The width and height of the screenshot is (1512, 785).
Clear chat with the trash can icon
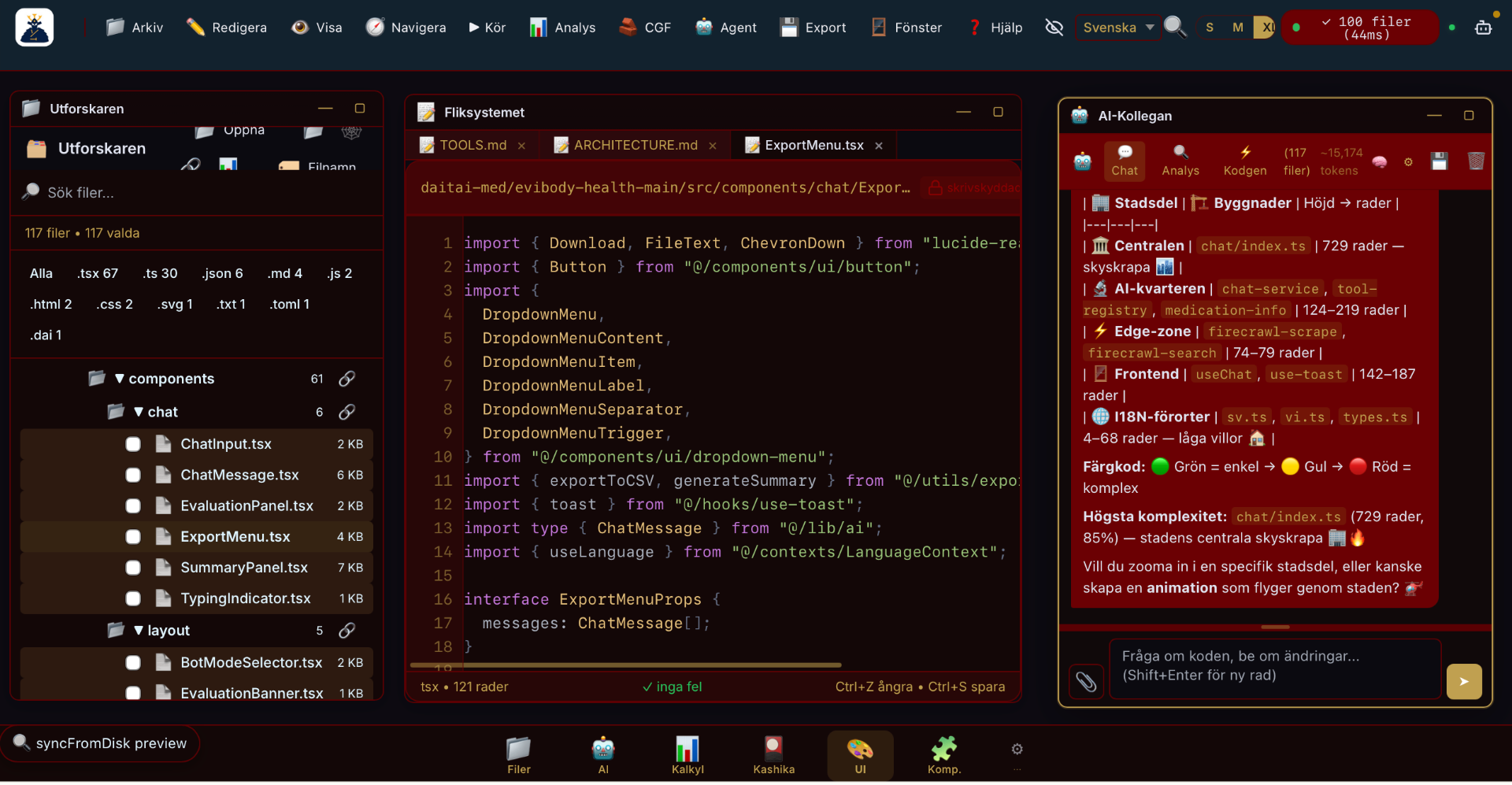coord(1476,161)
